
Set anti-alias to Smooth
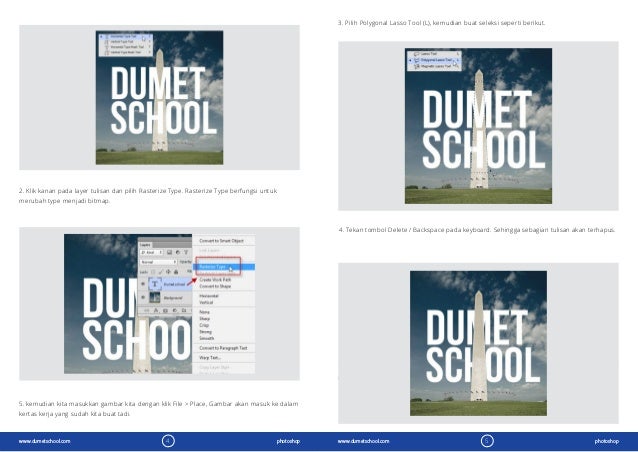click(207, 338)
